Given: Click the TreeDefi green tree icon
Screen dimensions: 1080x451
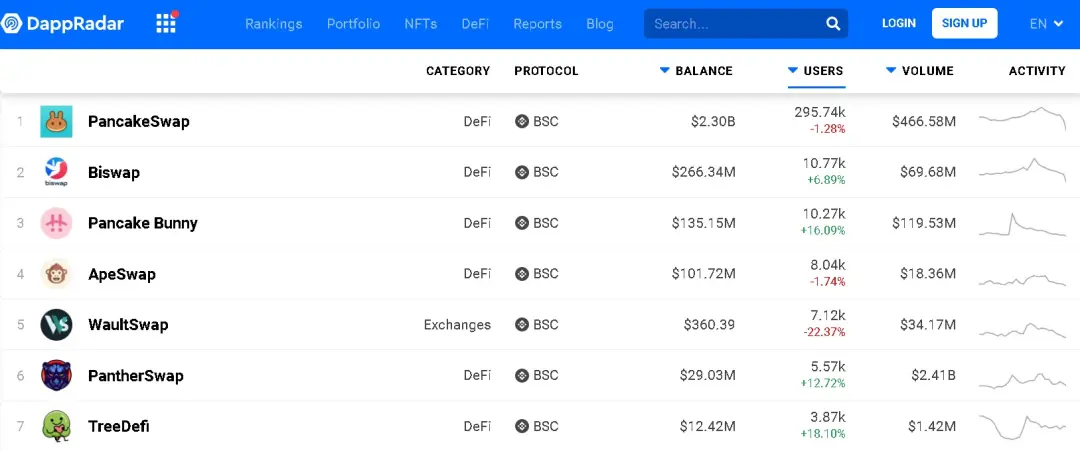Looking at the screenshot, I should (56, 426).
